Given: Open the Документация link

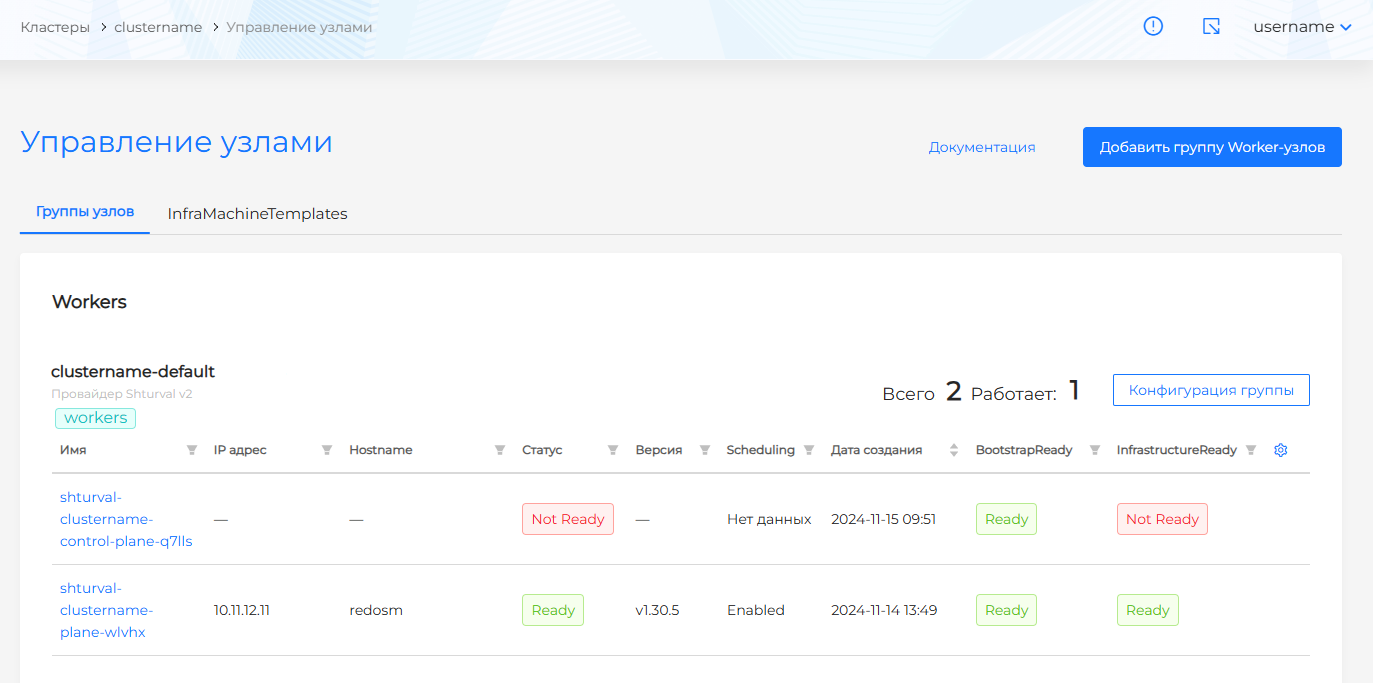Looking at the screenshot, I should tap(981, 147).
